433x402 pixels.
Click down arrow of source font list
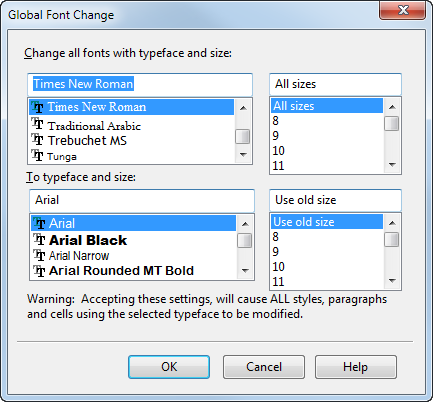pos(243,155)
